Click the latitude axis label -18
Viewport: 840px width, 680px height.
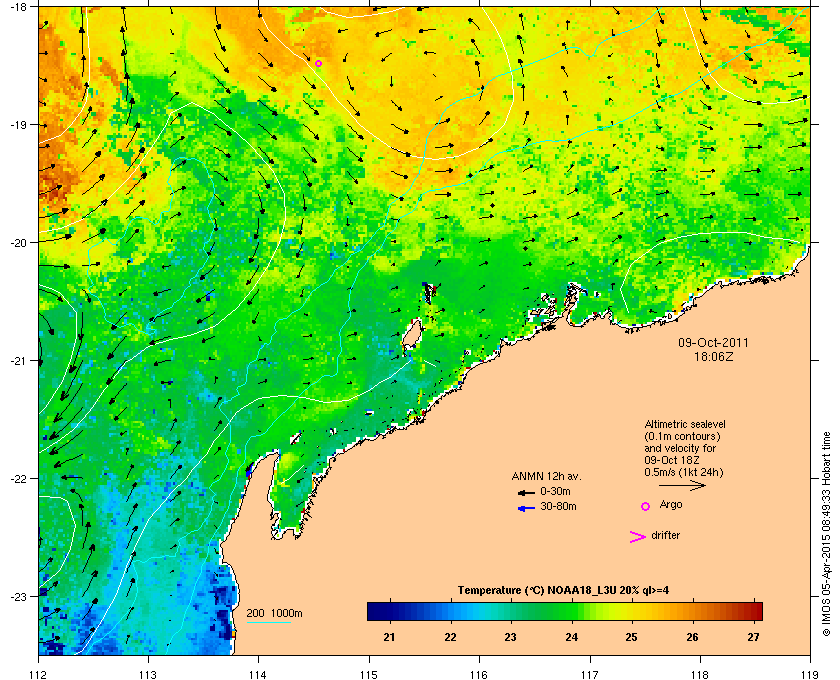(17, 6)
